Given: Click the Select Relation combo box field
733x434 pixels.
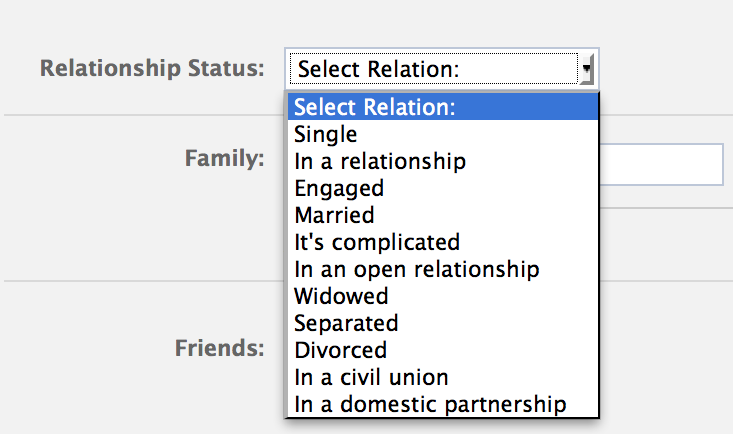Looking at the screenshot, I should coord(432,69).
